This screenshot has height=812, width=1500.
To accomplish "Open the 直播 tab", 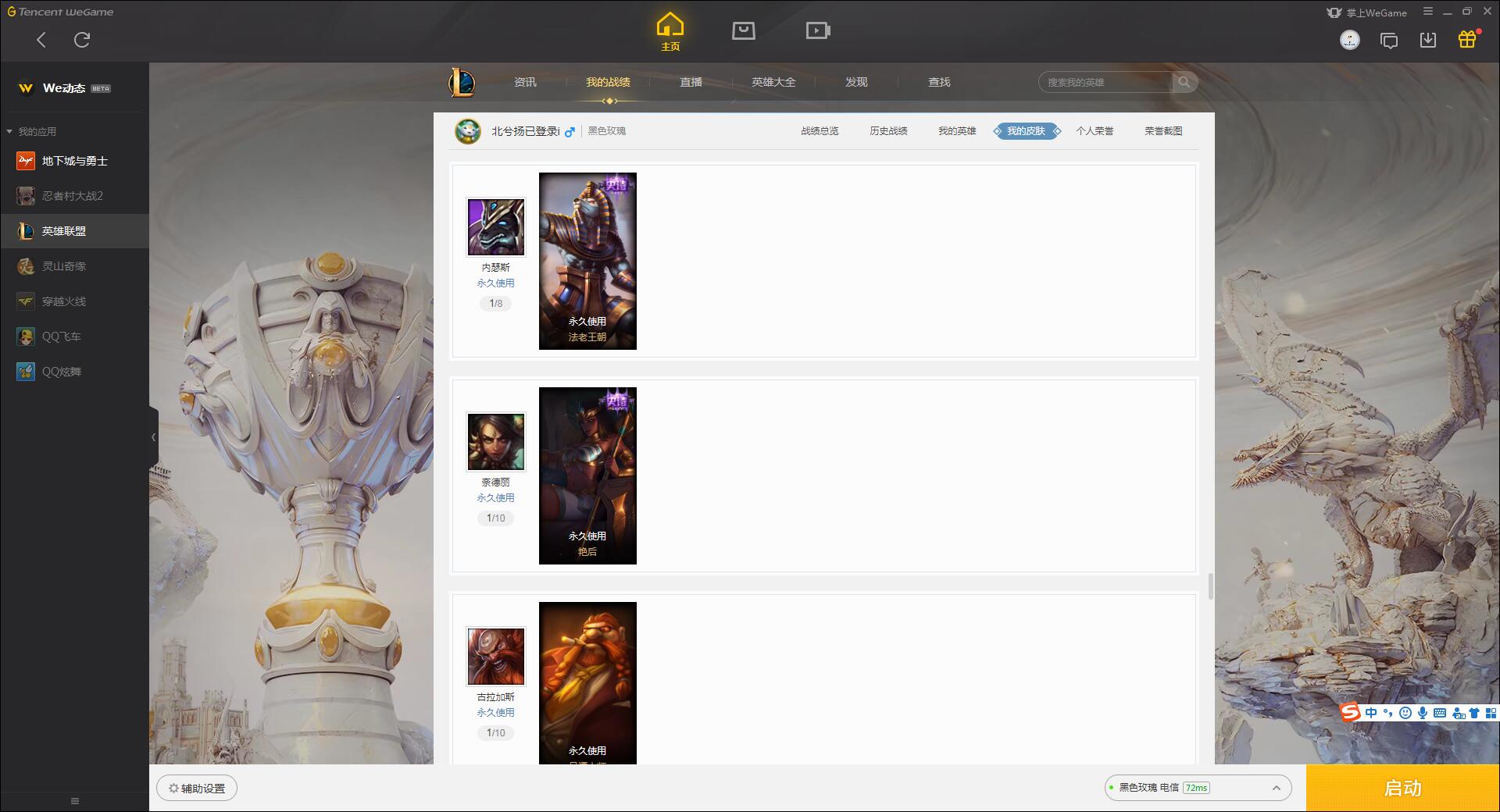I will (691, 82).
